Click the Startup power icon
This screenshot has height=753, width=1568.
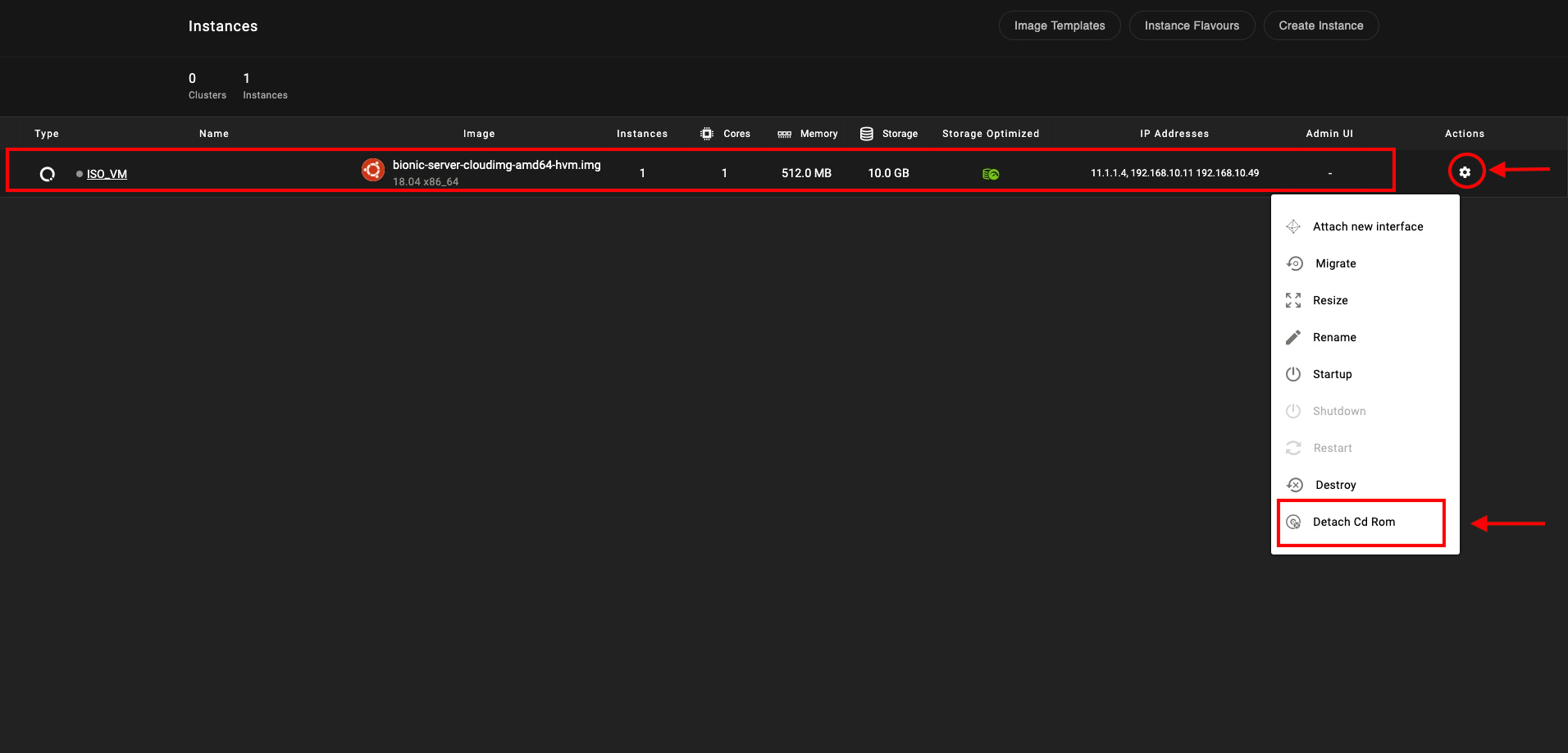pyautogui.click(x=1293, y=374)
